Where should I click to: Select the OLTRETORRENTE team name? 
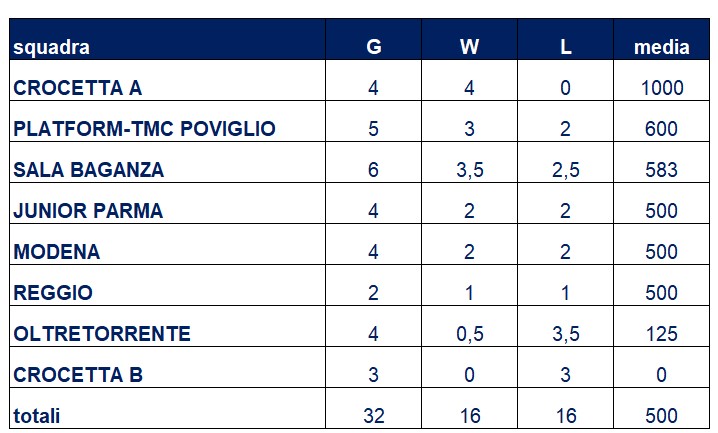point(102,334)
